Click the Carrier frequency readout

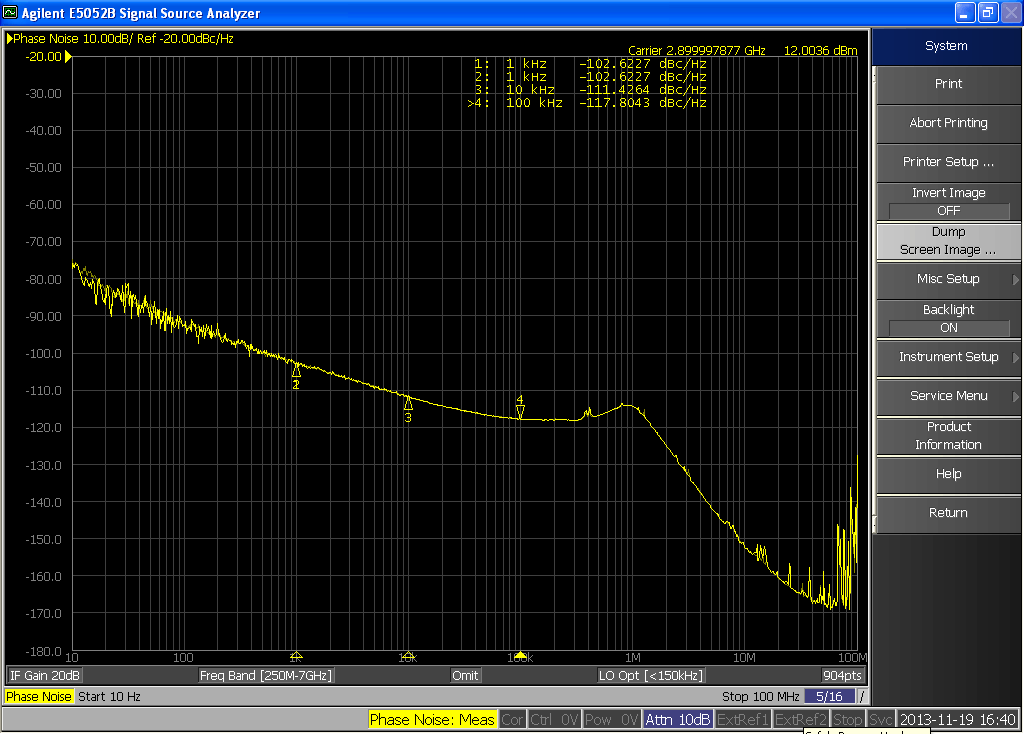697,50
